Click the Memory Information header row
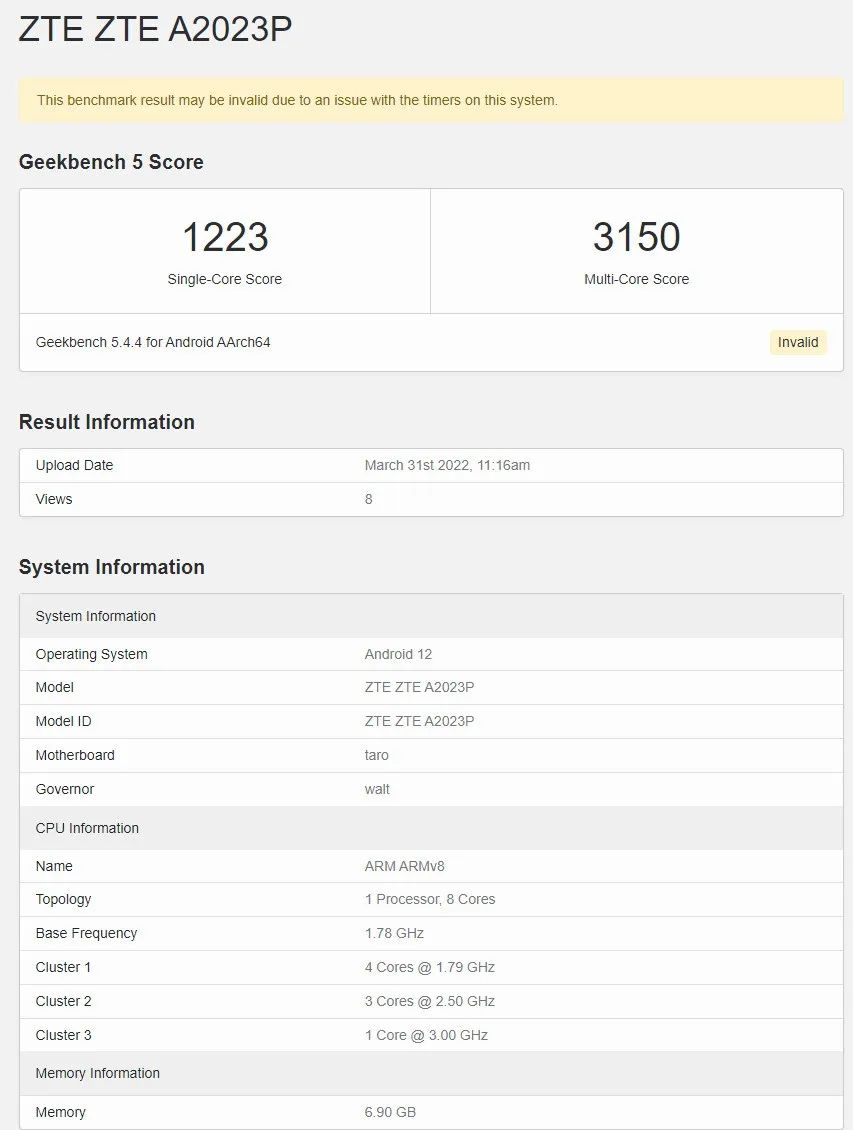This screenshot has height=1130, width=853. [431, 1073]
